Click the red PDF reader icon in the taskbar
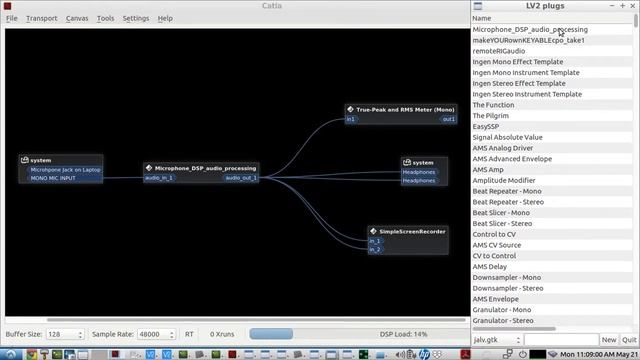640x360 pixels. coord(465,354)
